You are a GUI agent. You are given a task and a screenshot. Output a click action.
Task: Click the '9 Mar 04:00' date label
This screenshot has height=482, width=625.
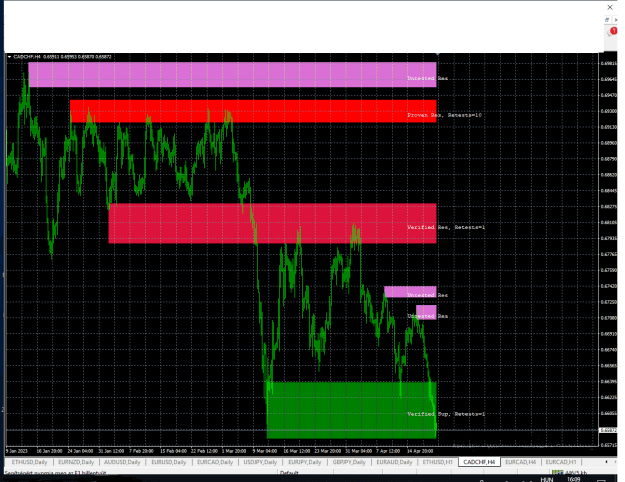click(265, 451)
